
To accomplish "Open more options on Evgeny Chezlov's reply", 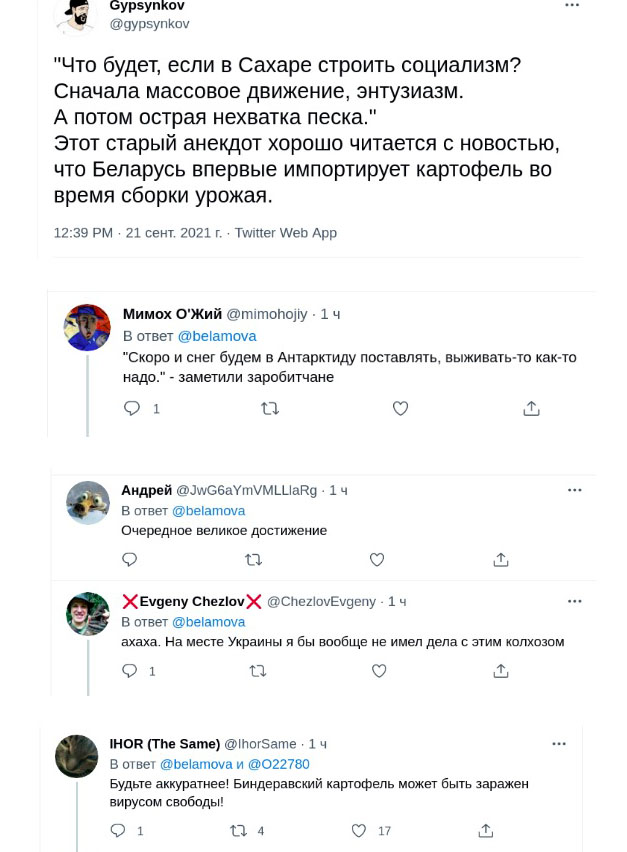I will 575,601.
